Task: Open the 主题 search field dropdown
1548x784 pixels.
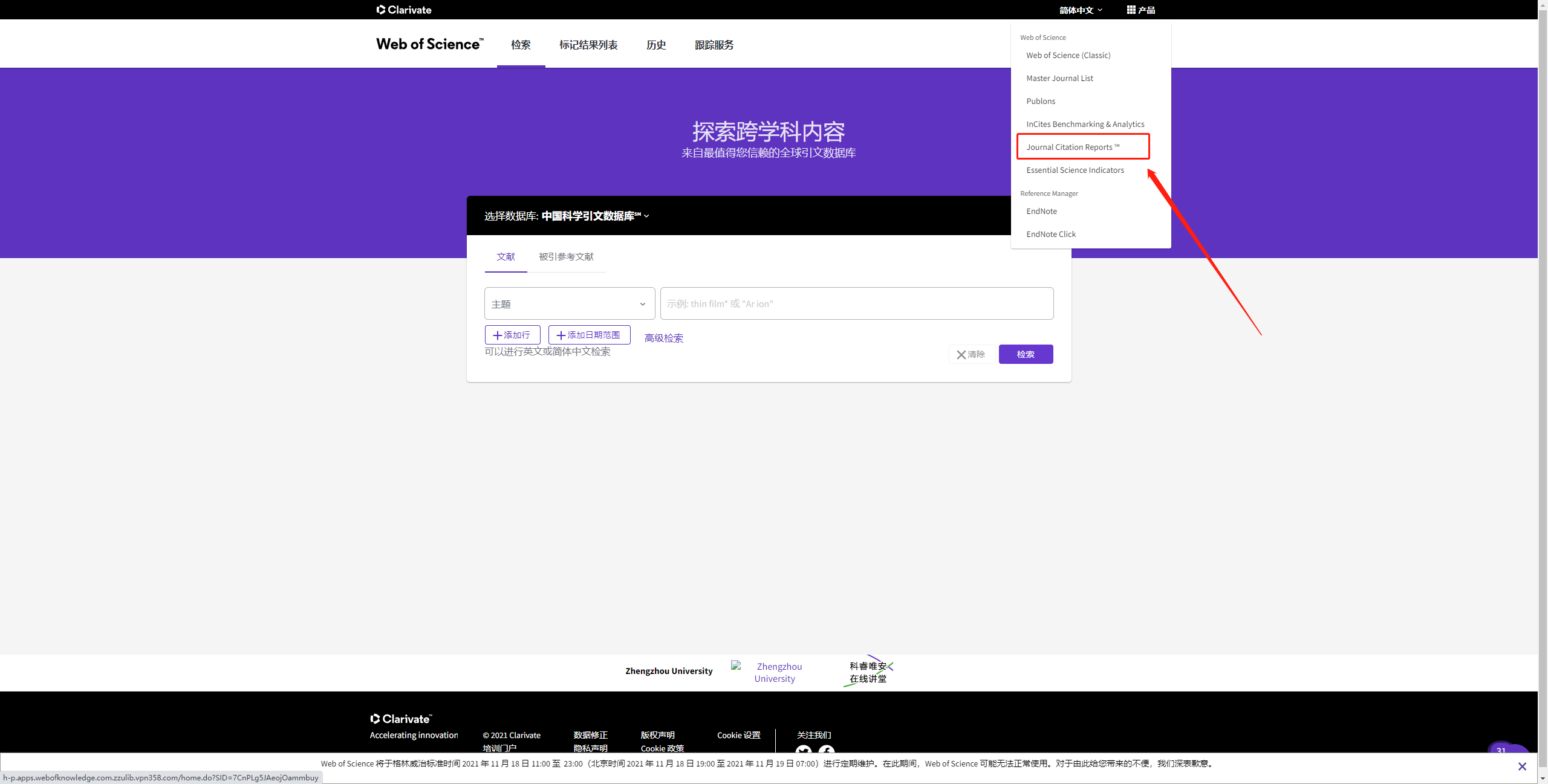Action: point(570,303)
